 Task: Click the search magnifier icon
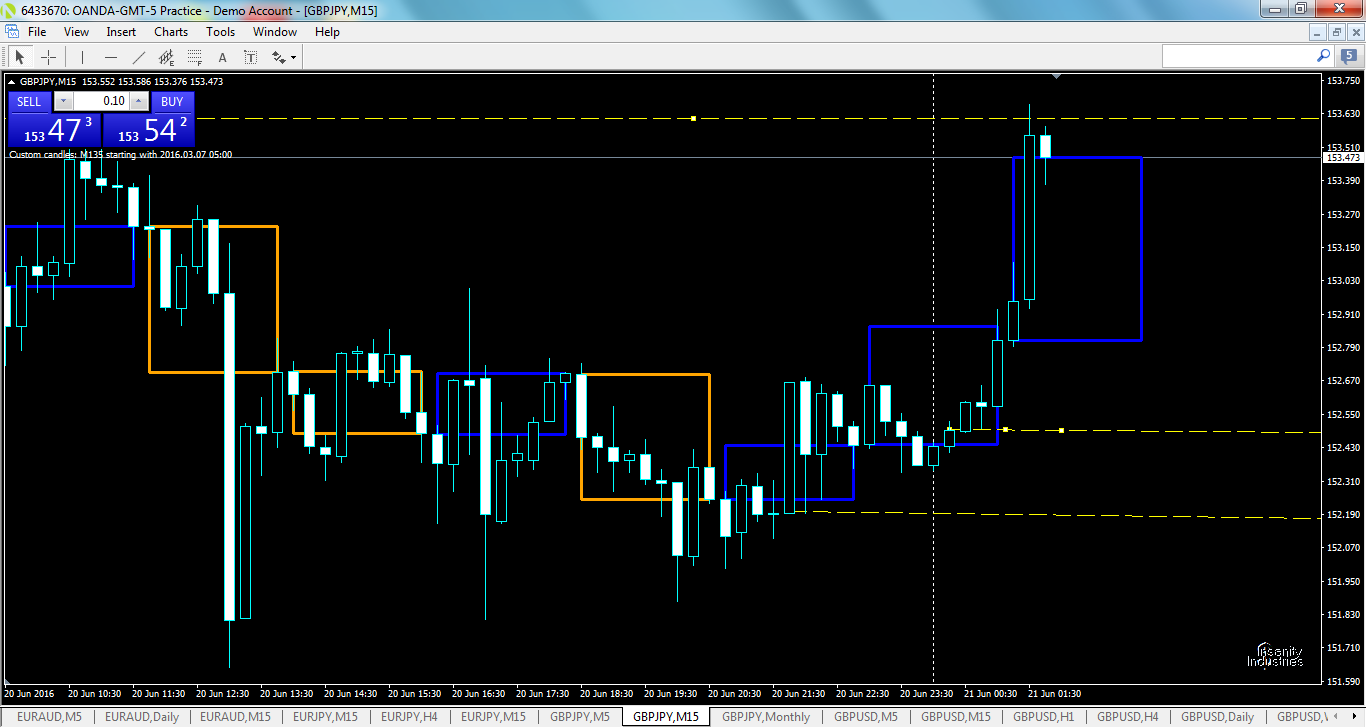pos(1323,55)
